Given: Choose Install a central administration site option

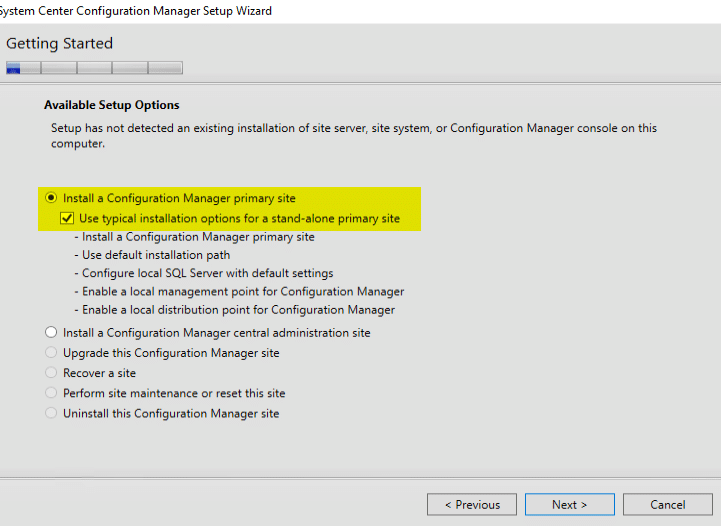Looking at the screenshot, I should 51,333.
